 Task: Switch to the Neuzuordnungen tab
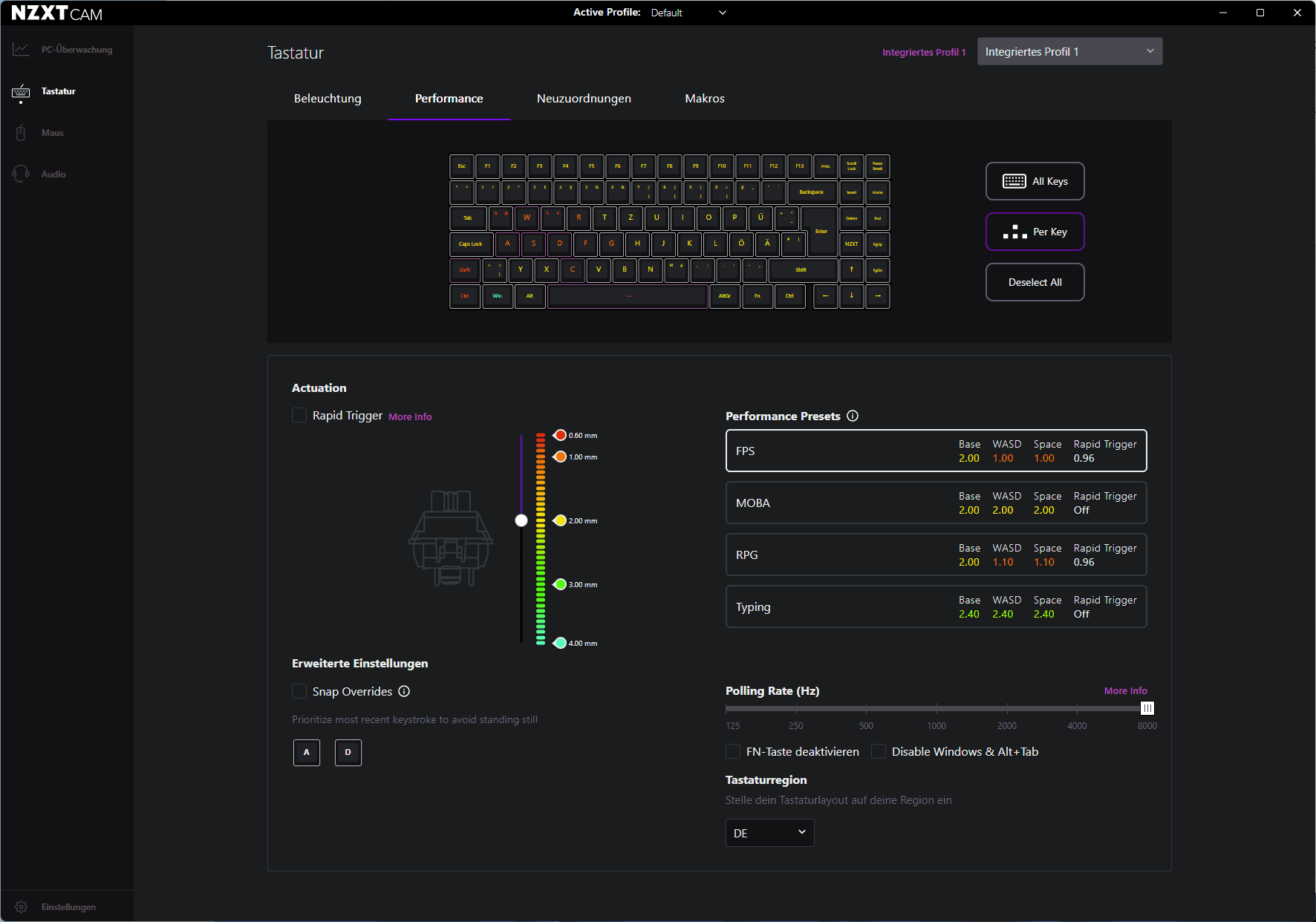pyautogui.click(x=584, y=99)
